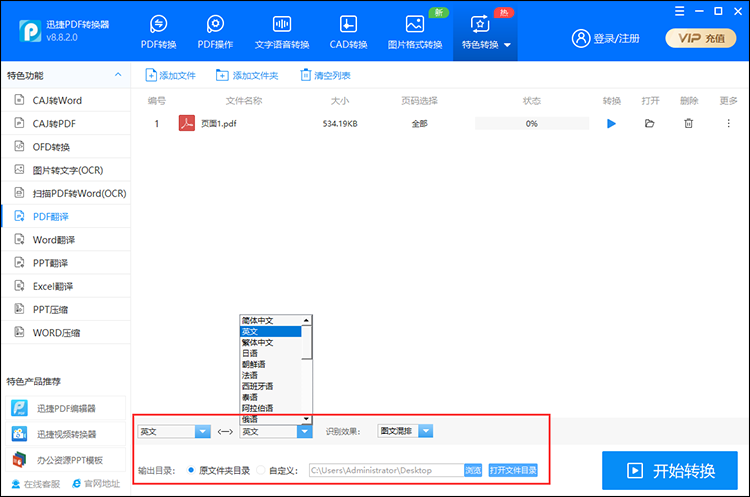Choose 西班牙语 from language list
Screen dimensions: 750x497
tap(271, 387)
